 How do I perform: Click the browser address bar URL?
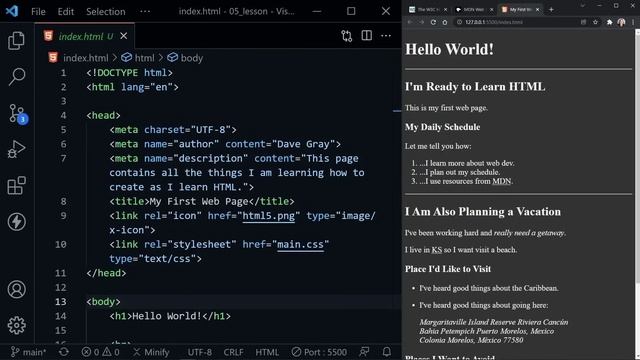pos(494,22)
